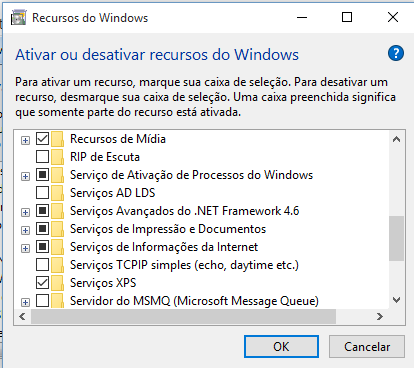Click the scroll right arrow of the horizontal scrollbar

[380, 316]
